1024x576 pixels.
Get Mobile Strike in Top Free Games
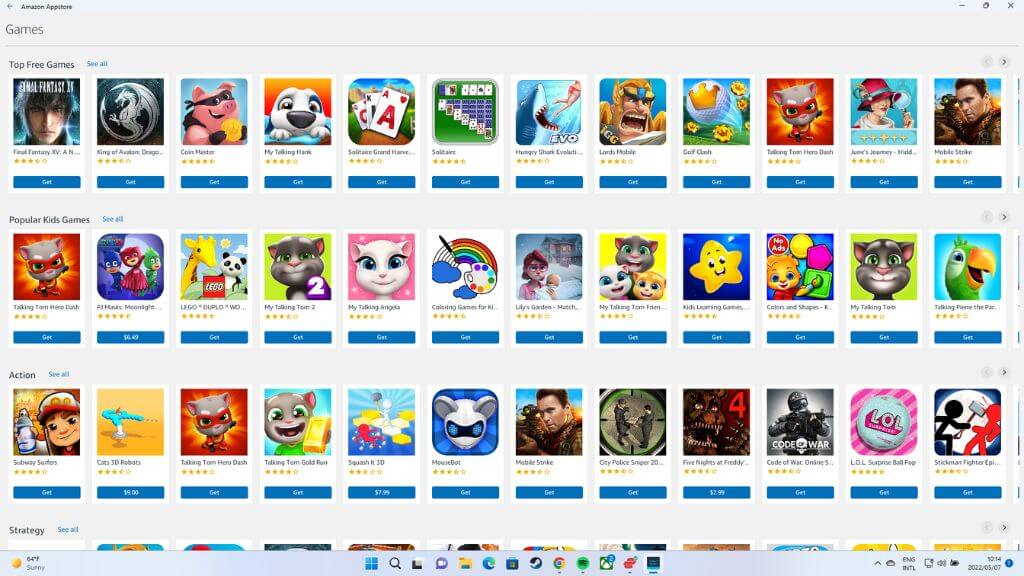pos(967,182)
